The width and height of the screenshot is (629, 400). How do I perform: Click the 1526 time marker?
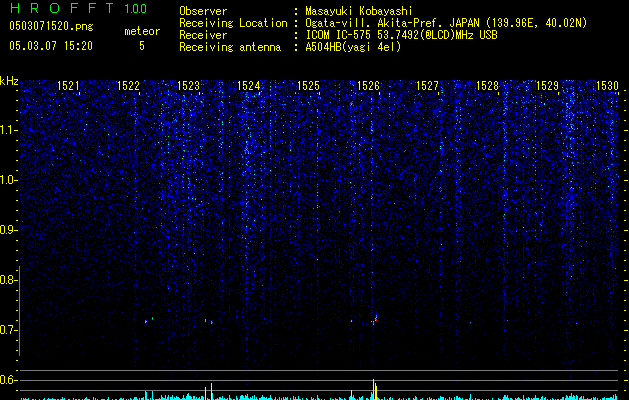click(x=368, y=86)
